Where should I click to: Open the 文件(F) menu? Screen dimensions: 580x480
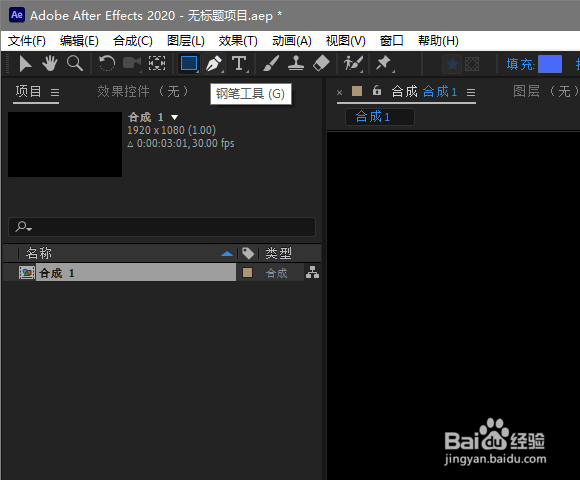[27, 41]
